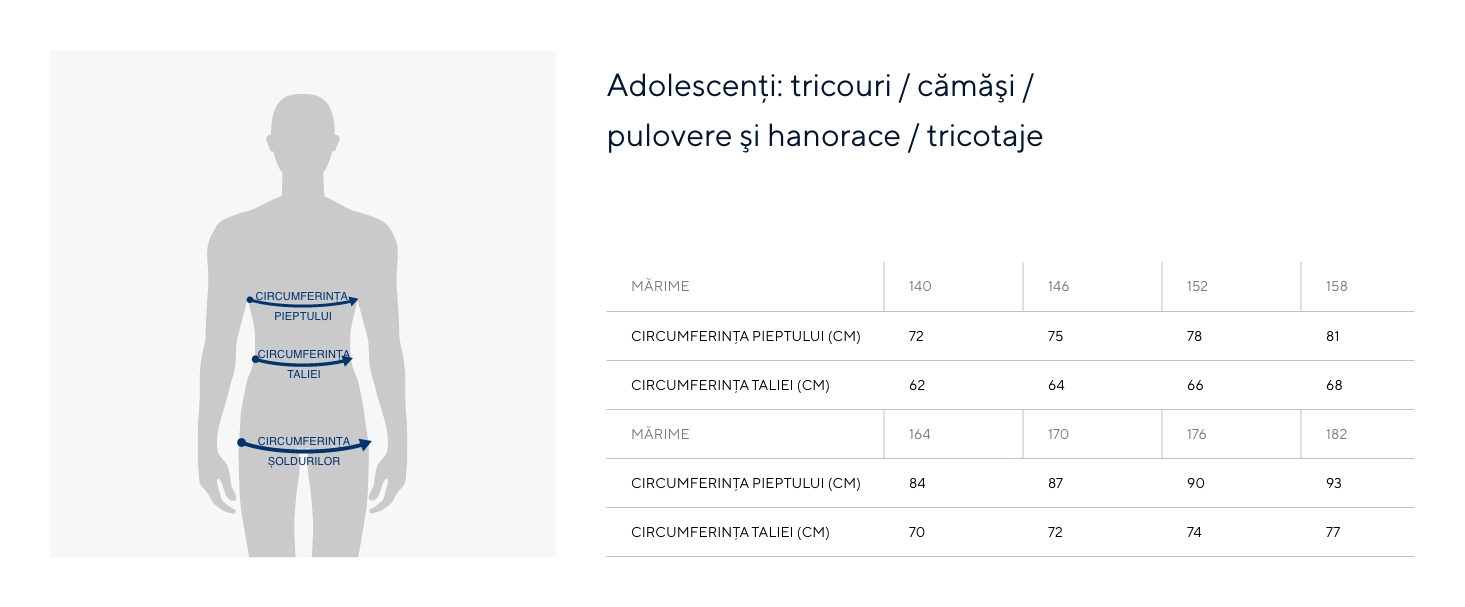The height and width of the screenshot is (607, 1465).
Task: Click chest circumference value 81
Action: 1333,337
